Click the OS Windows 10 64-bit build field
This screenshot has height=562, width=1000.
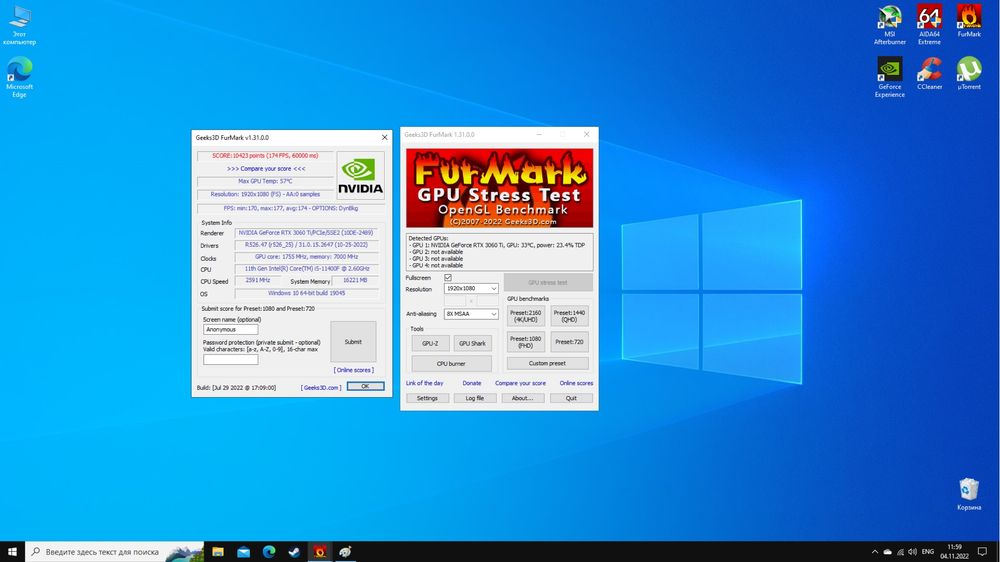click(x=306, y=293)
